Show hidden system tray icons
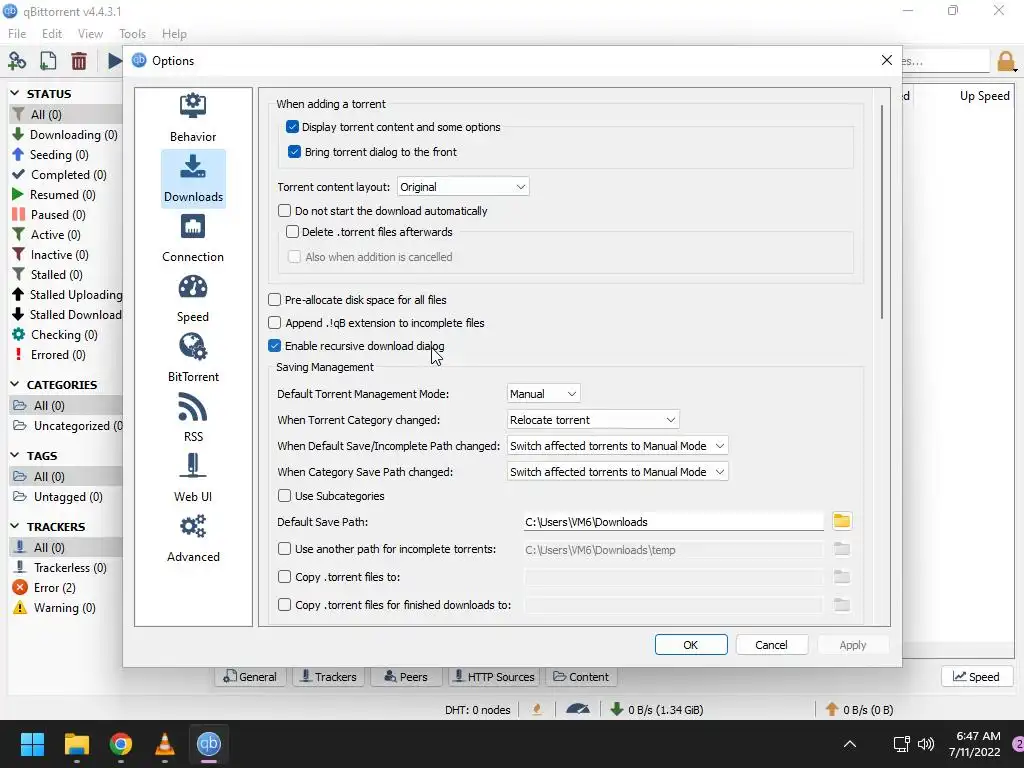 (x=850, y=744)
